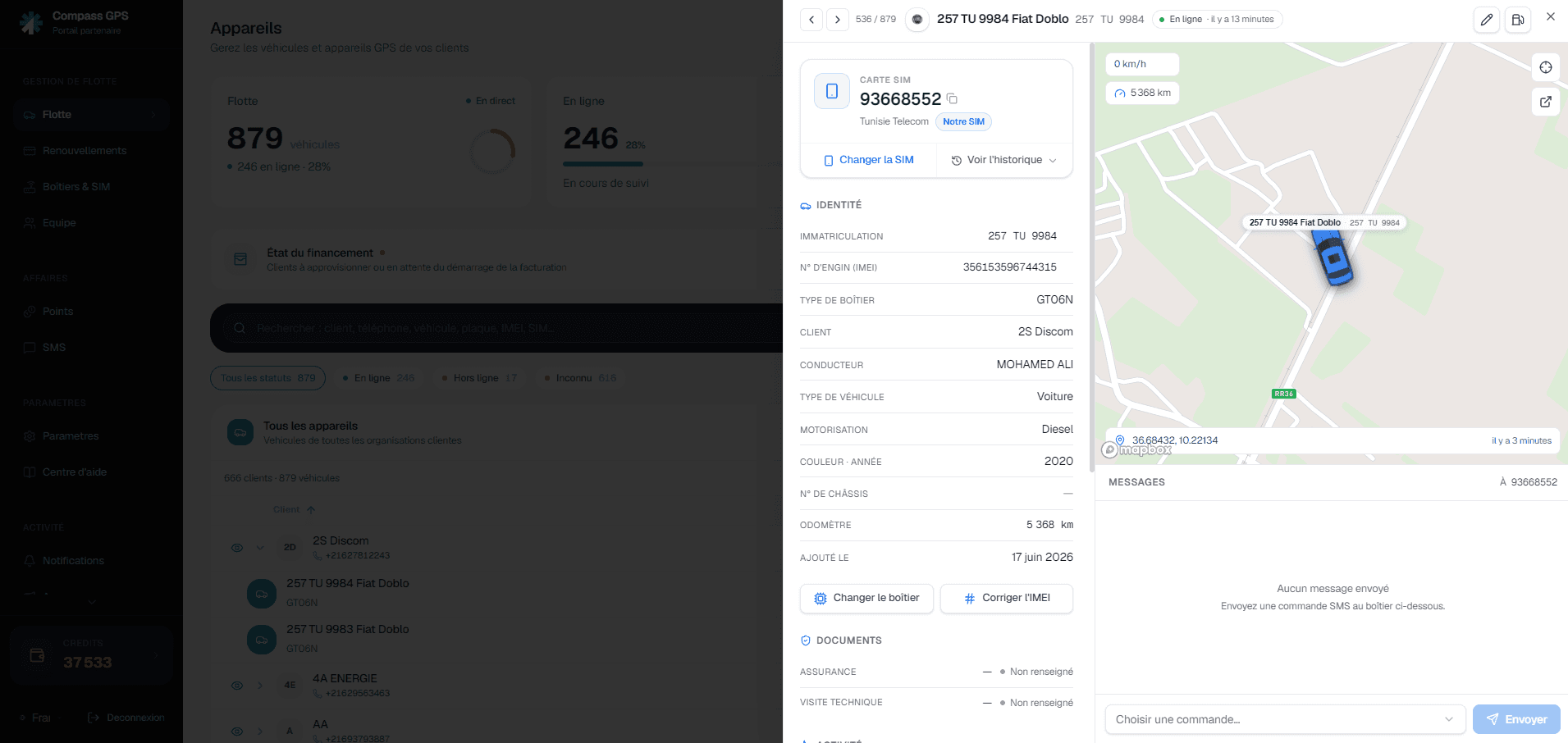1568x743 pixels.
Task: Open Equipe in sidebar
Action: pyautogui.click(x=90, y=223)
